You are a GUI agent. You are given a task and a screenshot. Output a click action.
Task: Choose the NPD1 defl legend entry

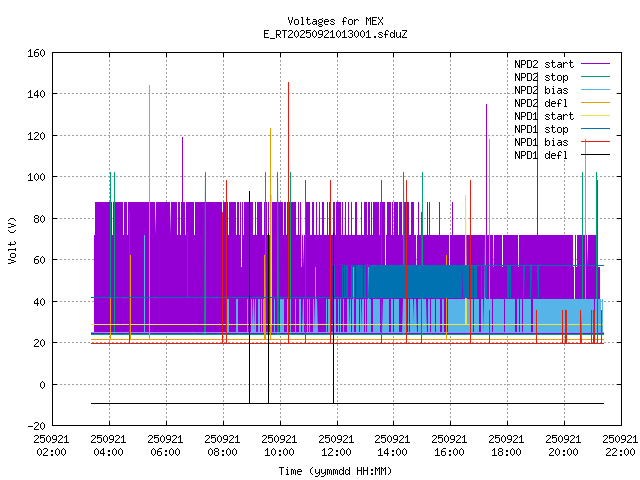[x=541, y=155]
